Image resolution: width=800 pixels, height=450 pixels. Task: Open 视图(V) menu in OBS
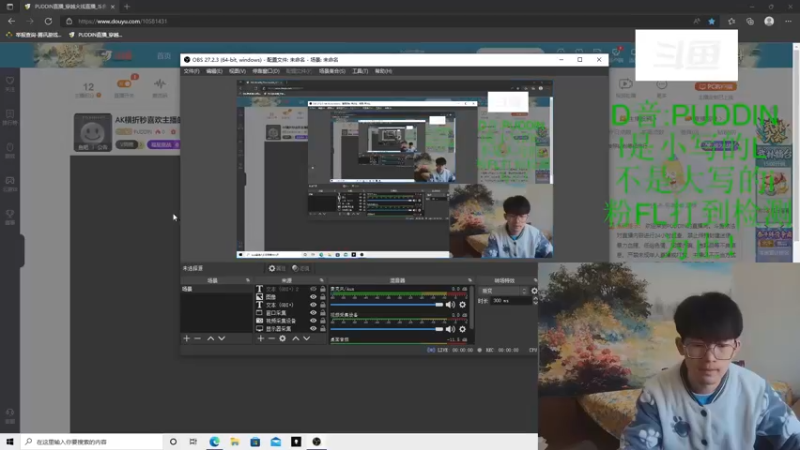click(x=237, y=71)
